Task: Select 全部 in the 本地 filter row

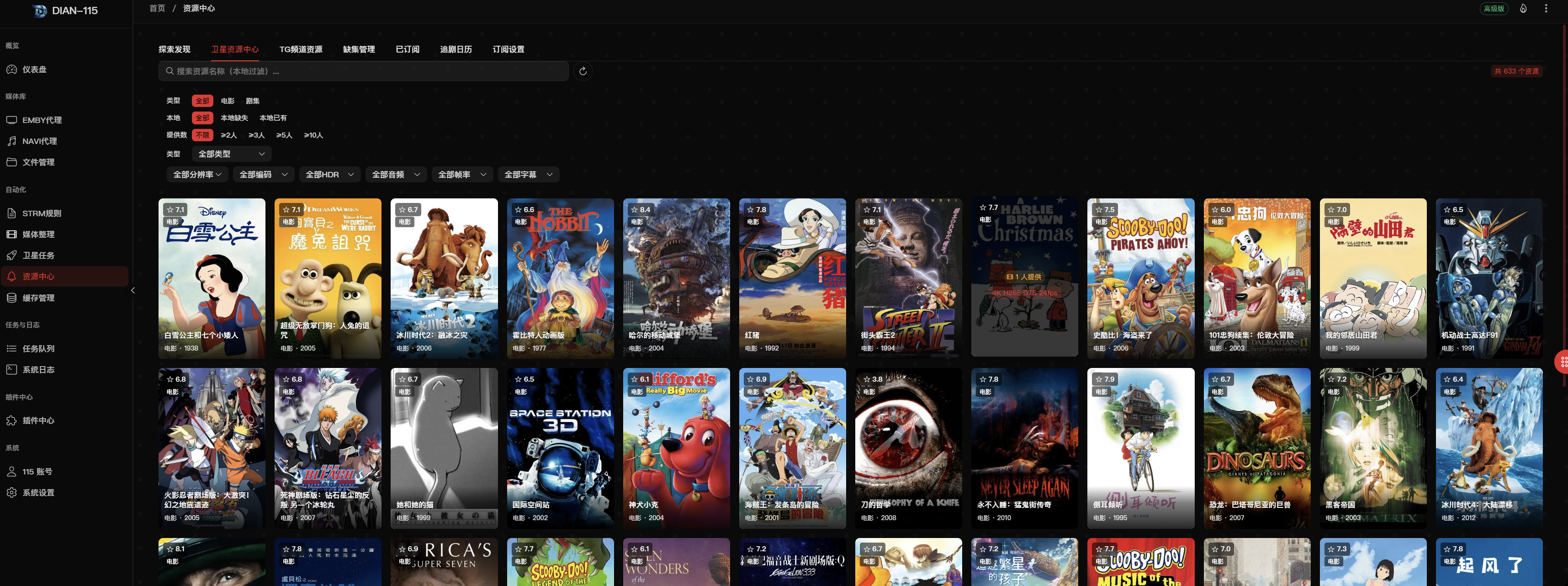Action: (202, 117)
